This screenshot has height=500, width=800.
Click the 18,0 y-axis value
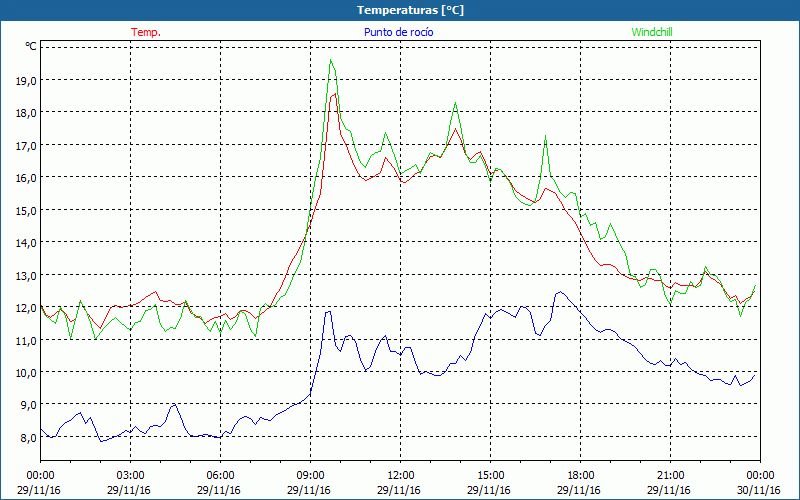click(27, 113)
